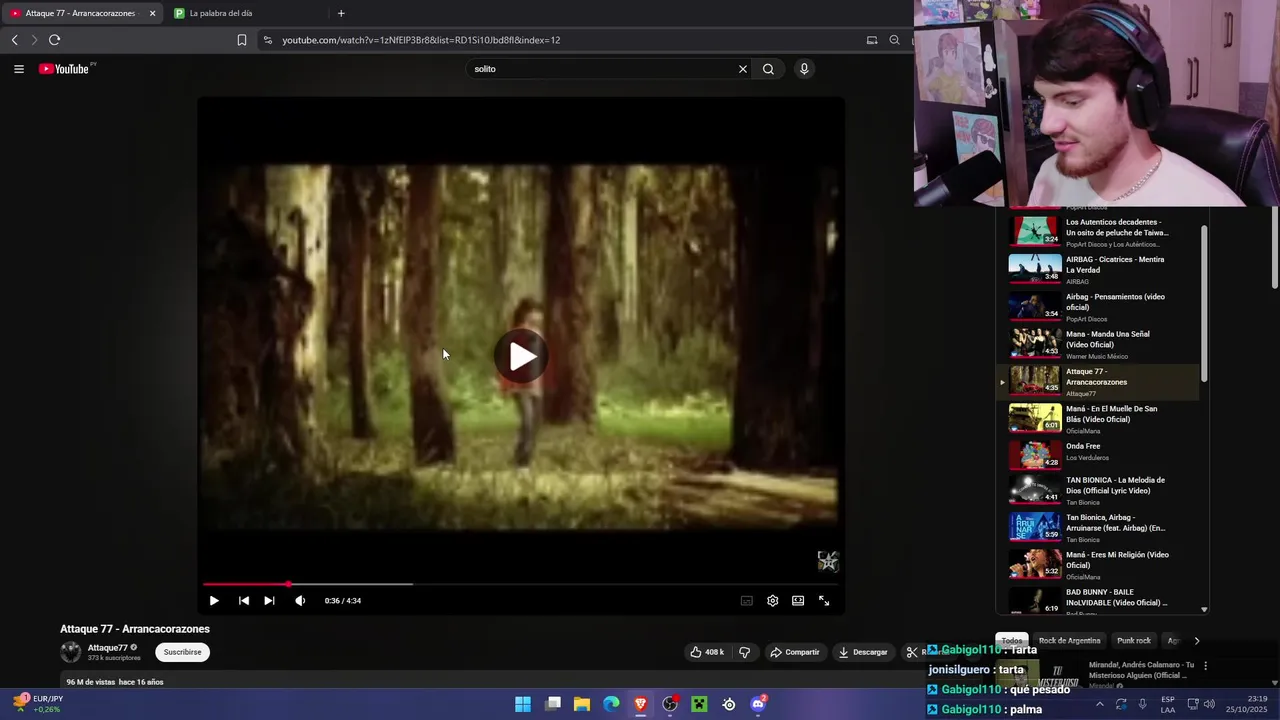Skip to the next video
Image resolution: width=1280 pixels, height=720 pixels.
(x=269, y=601)
